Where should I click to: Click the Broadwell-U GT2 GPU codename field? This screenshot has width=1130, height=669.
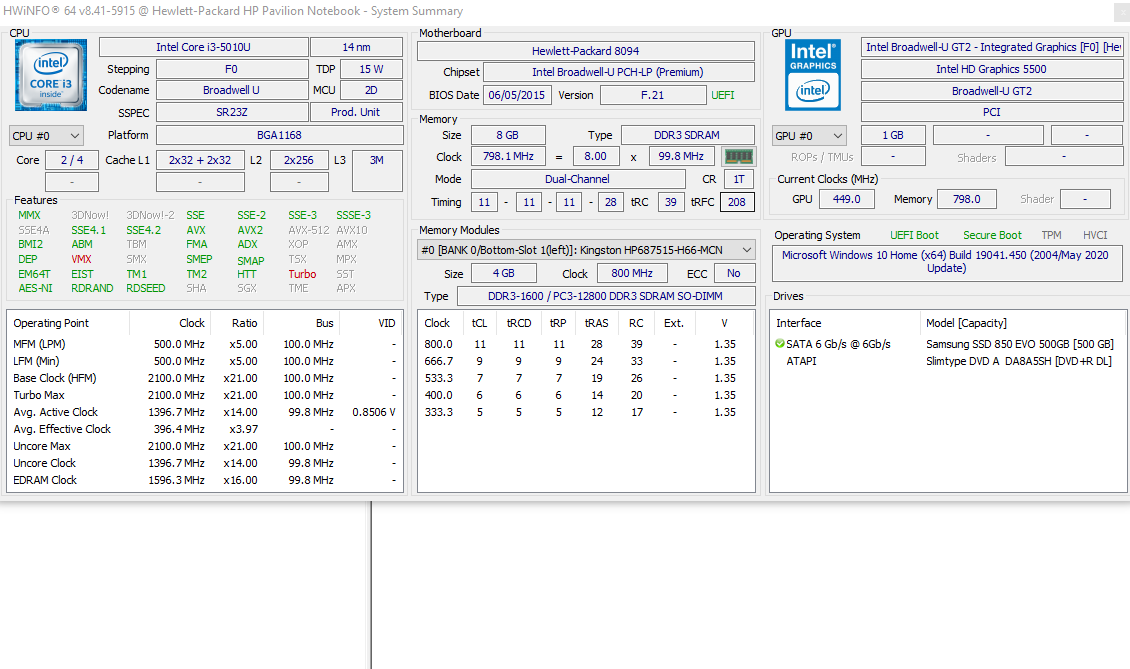(x=992, y=91)
